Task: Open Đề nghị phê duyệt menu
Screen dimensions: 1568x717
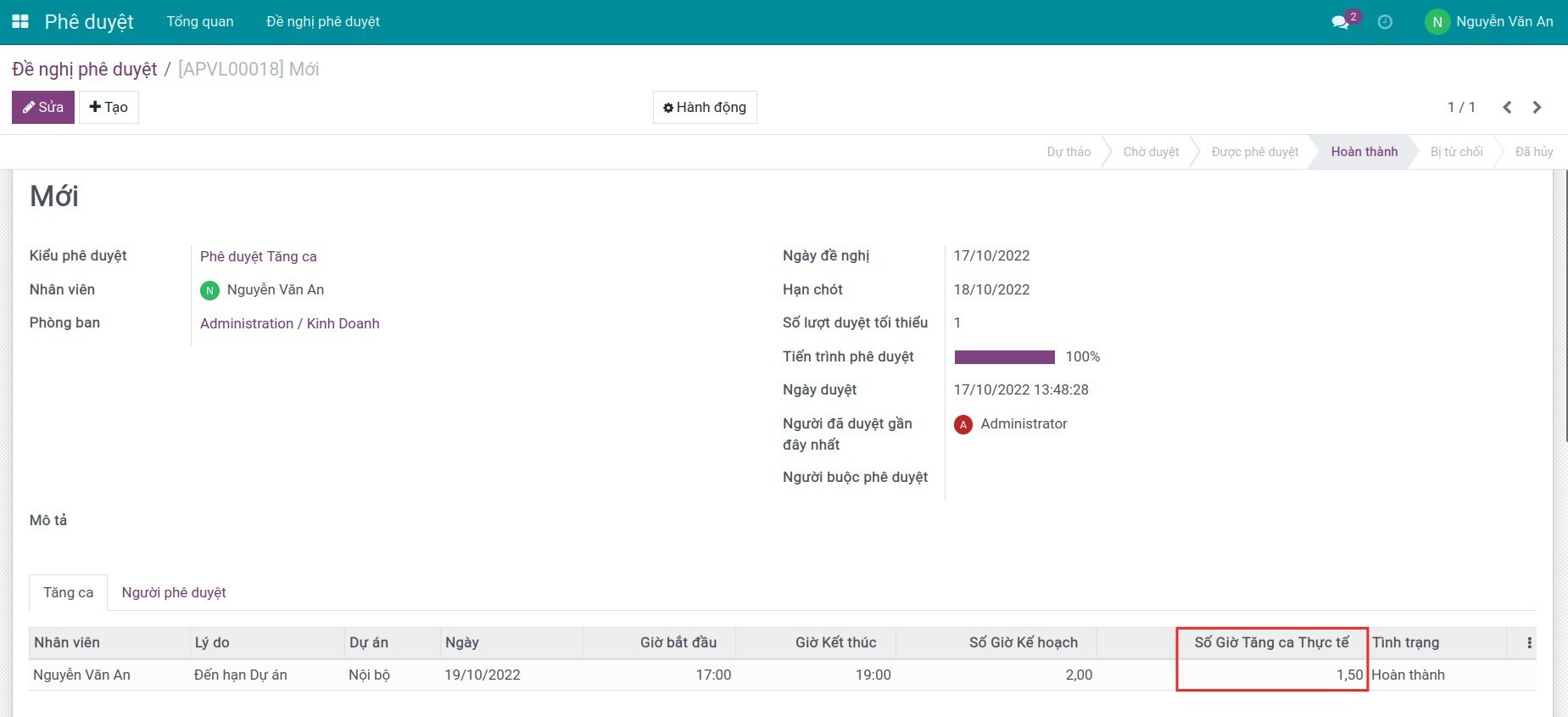Action: coord(323,22)
